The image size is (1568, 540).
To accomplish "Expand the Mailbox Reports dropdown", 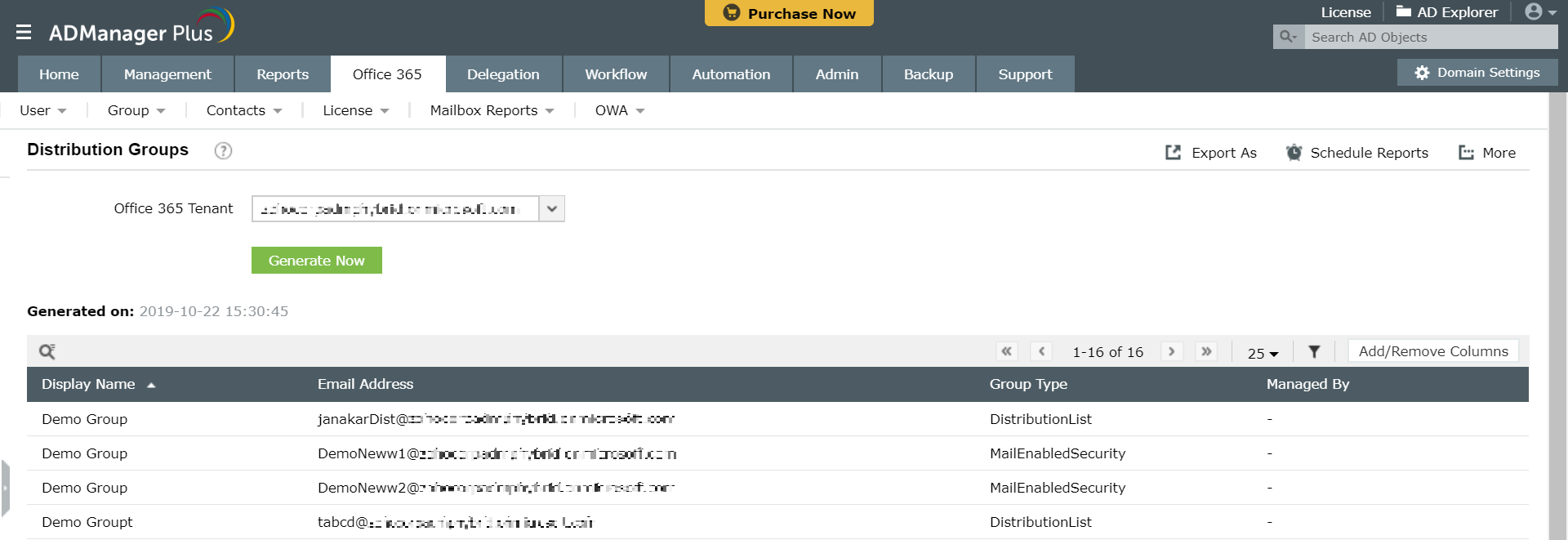I will click(x=492, y=110).
